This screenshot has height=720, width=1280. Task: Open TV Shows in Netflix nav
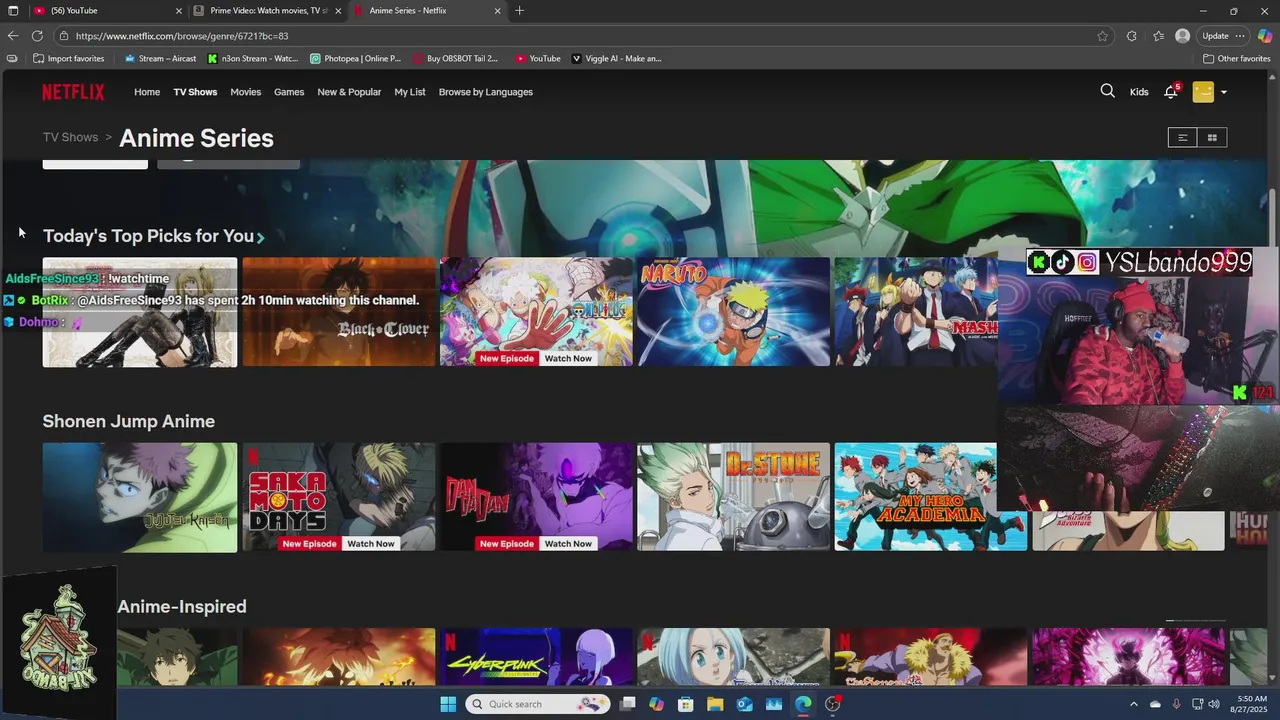click(x=195, y=92)
